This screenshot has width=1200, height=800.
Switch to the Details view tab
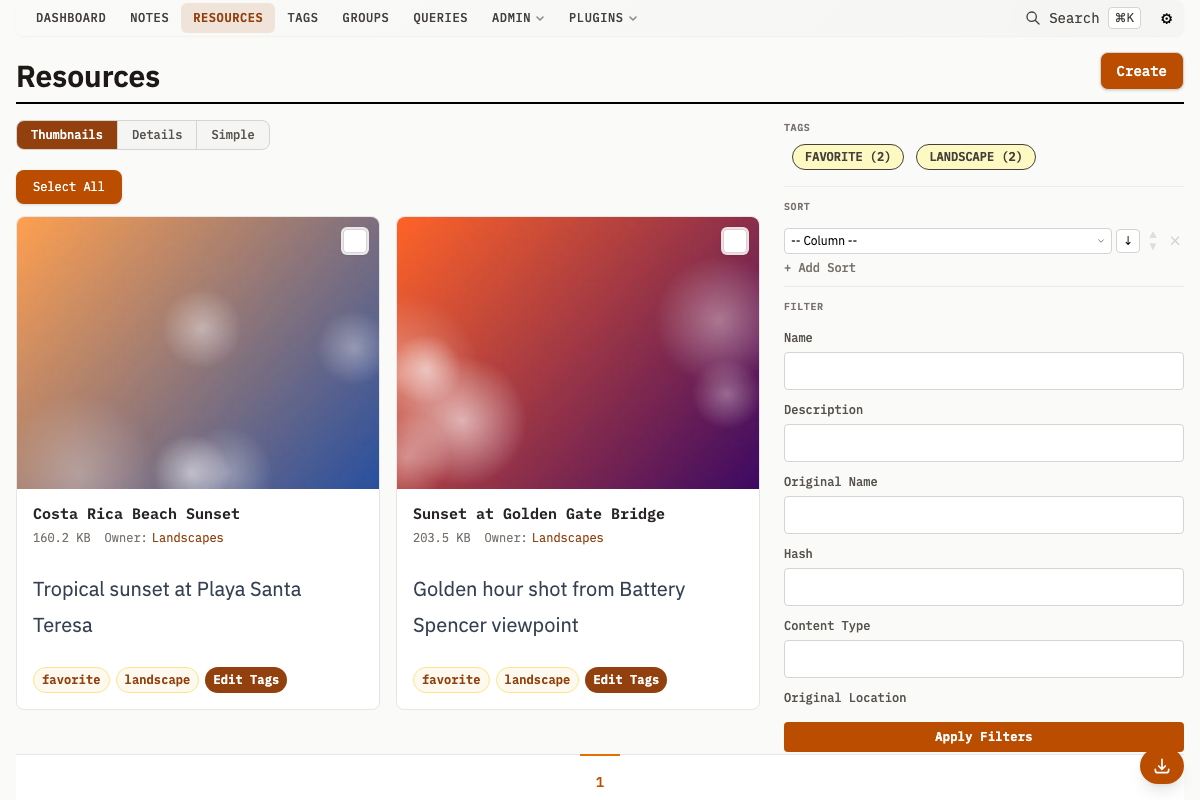(x=156, y=134)
